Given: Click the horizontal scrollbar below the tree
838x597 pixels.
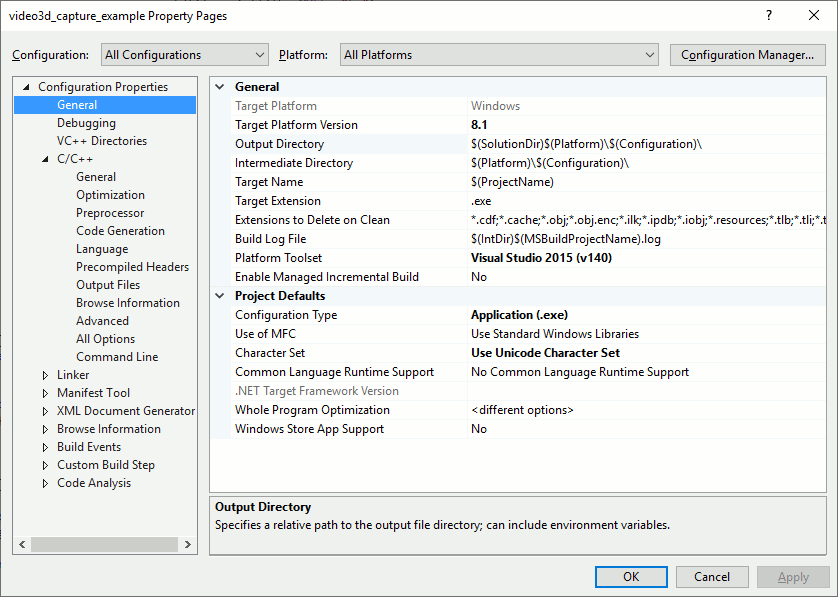Looking at the screenshot, I should (x=104, y=544).
